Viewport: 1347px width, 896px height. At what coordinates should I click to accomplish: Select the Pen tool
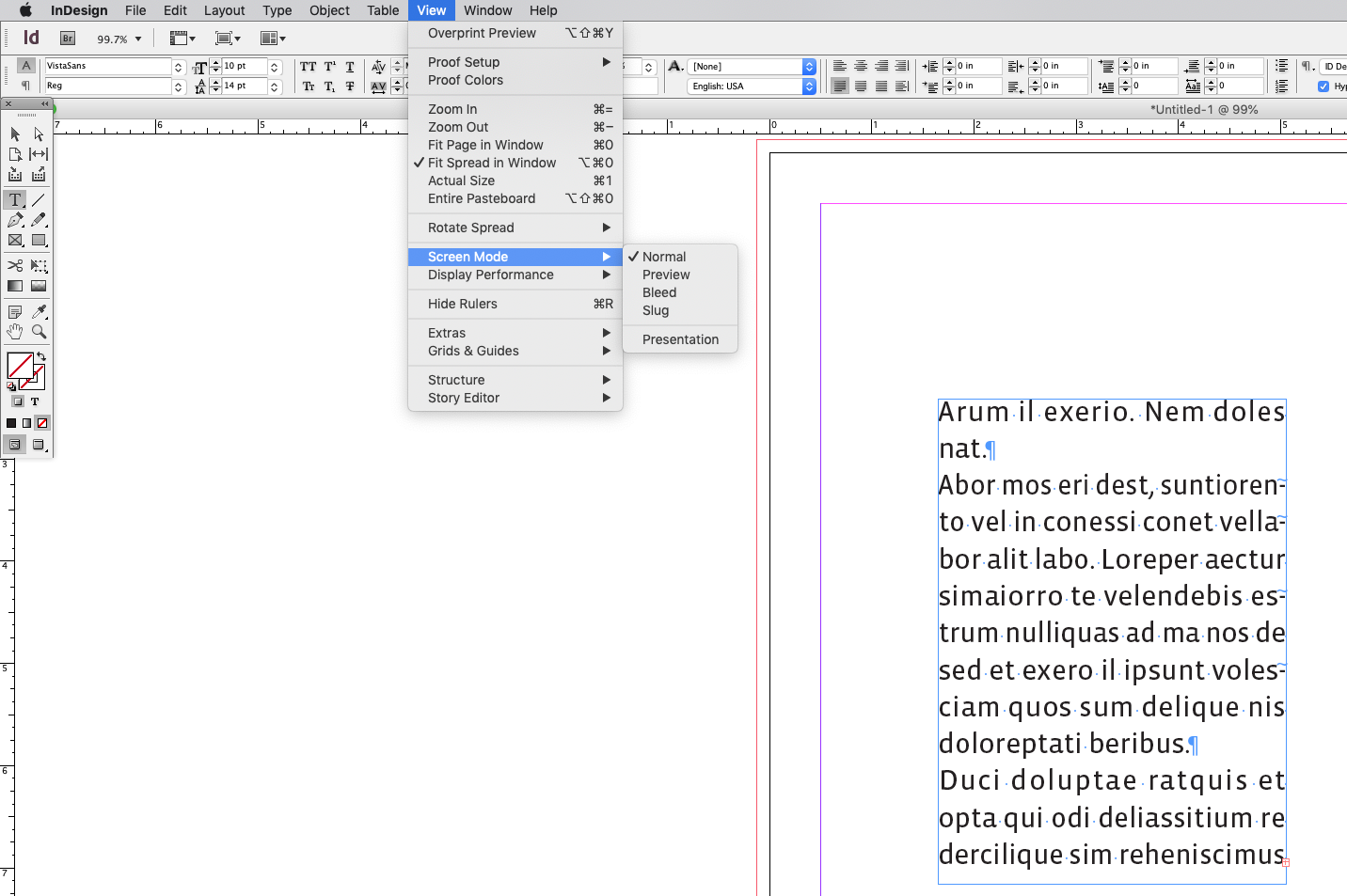point(15,220)
